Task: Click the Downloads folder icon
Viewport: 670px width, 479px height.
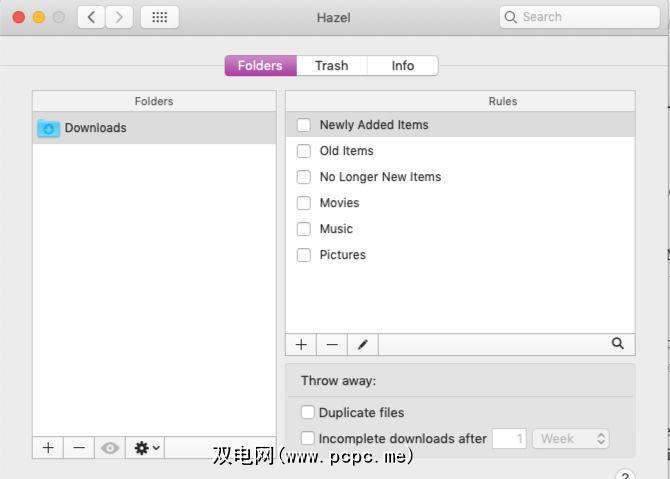Action: 48,128
